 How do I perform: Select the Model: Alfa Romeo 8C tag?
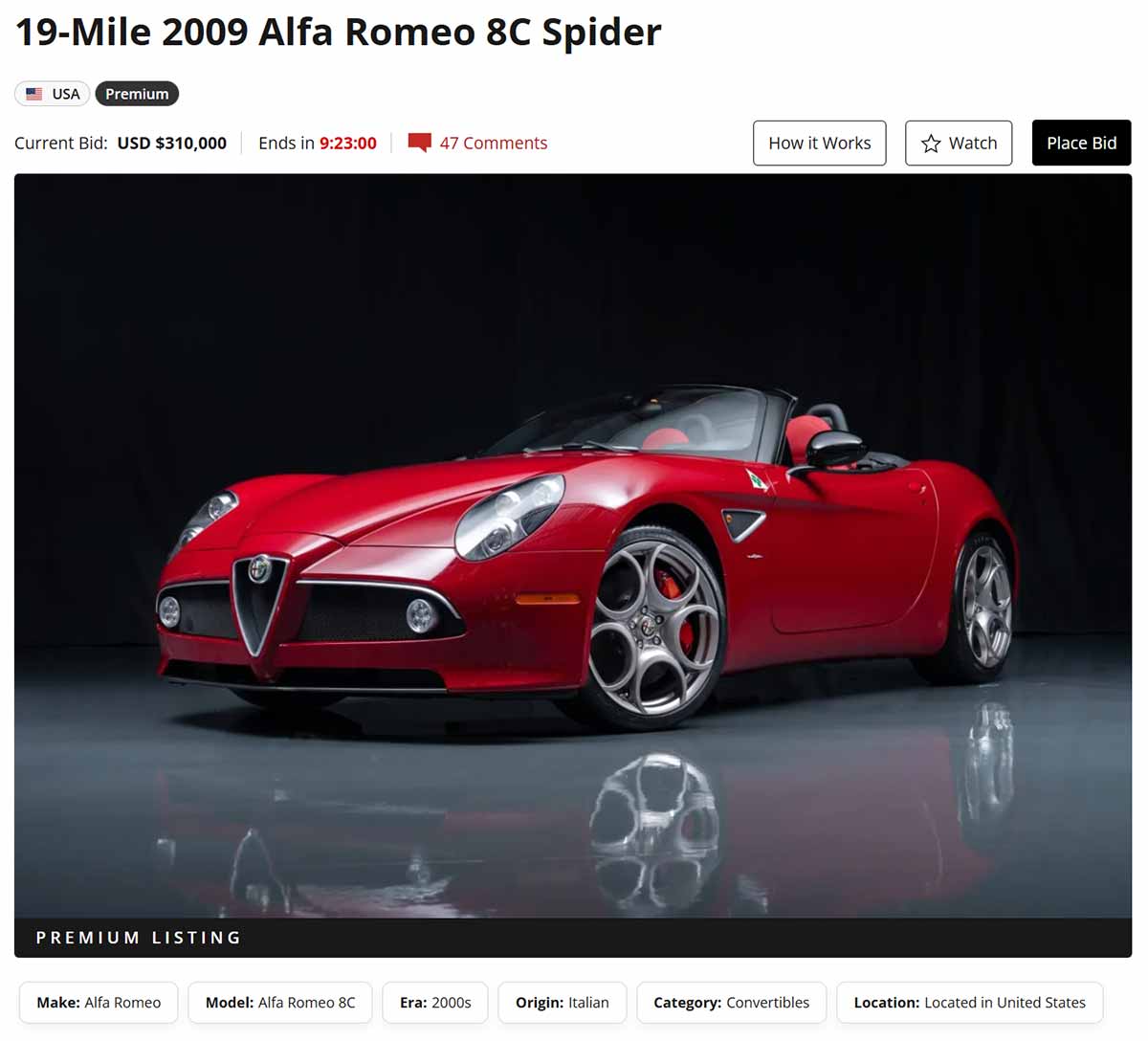click(x=280, y=1003)
